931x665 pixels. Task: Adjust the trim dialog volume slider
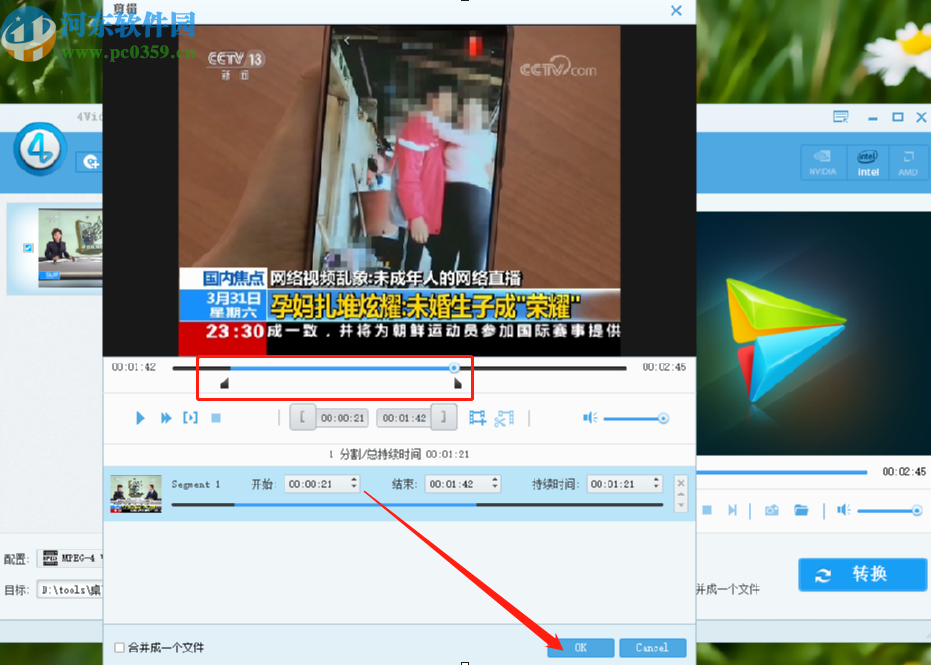(636, 419)
